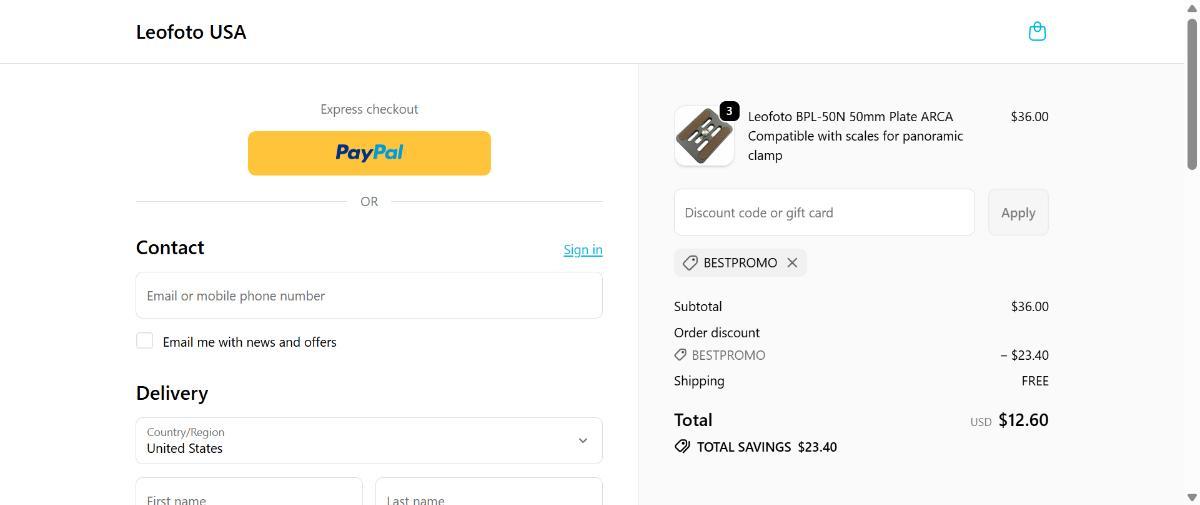Click the TOTAL SAVINGS tag icon
The width and height of the screenshot is (1200, 505).
(x=682, y=447)
